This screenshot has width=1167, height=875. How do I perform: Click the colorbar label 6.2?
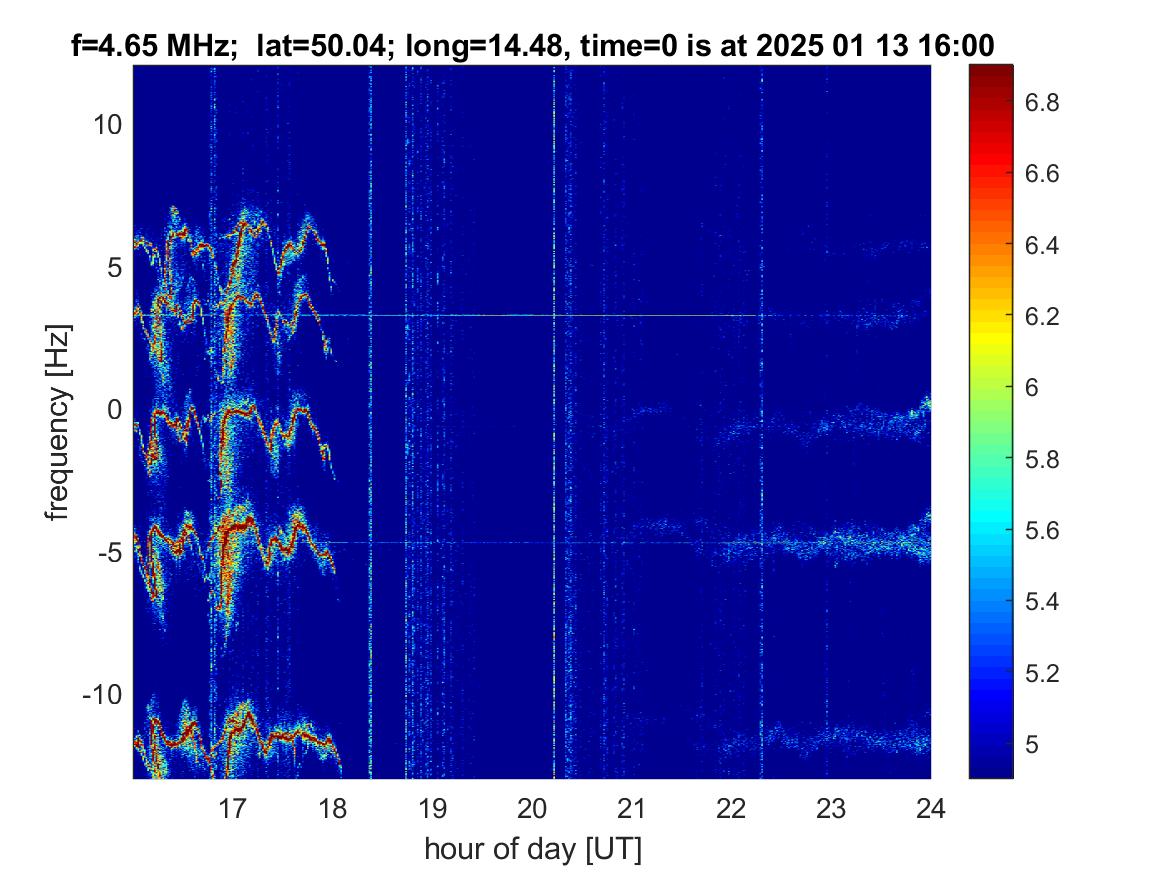tap(1042, 316)
